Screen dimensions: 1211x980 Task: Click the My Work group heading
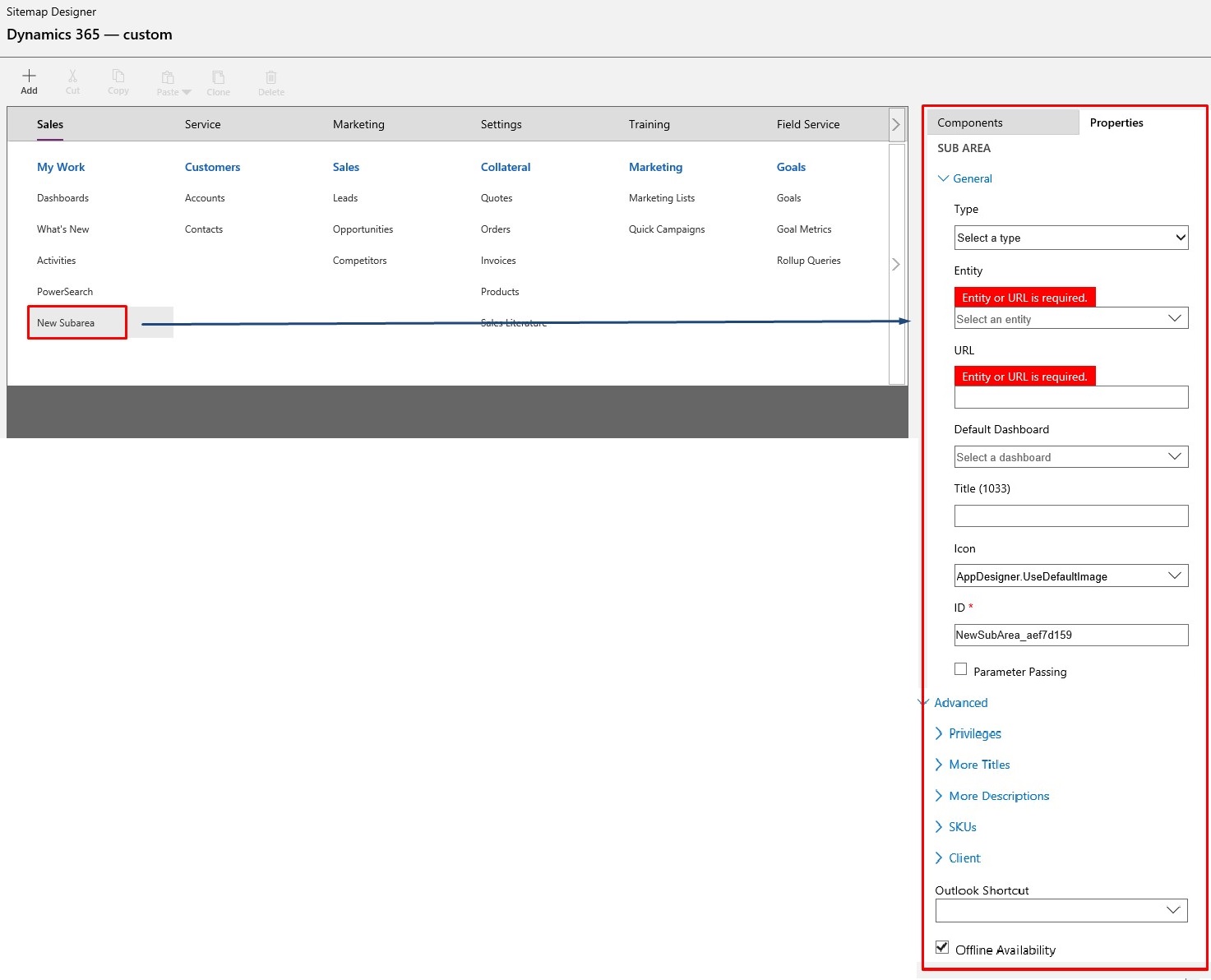click(61, 167)
